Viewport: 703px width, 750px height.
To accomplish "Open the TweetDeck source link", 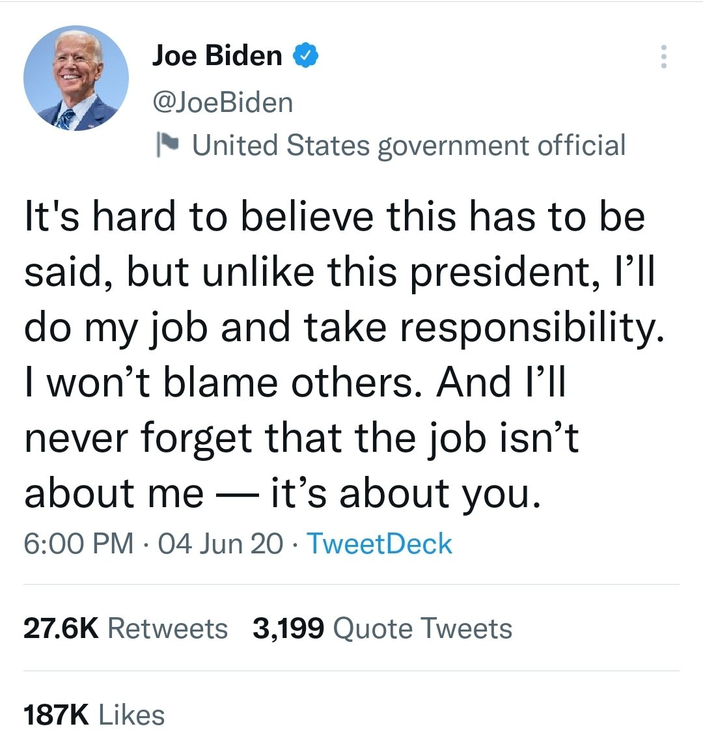I will coord(379,545).
